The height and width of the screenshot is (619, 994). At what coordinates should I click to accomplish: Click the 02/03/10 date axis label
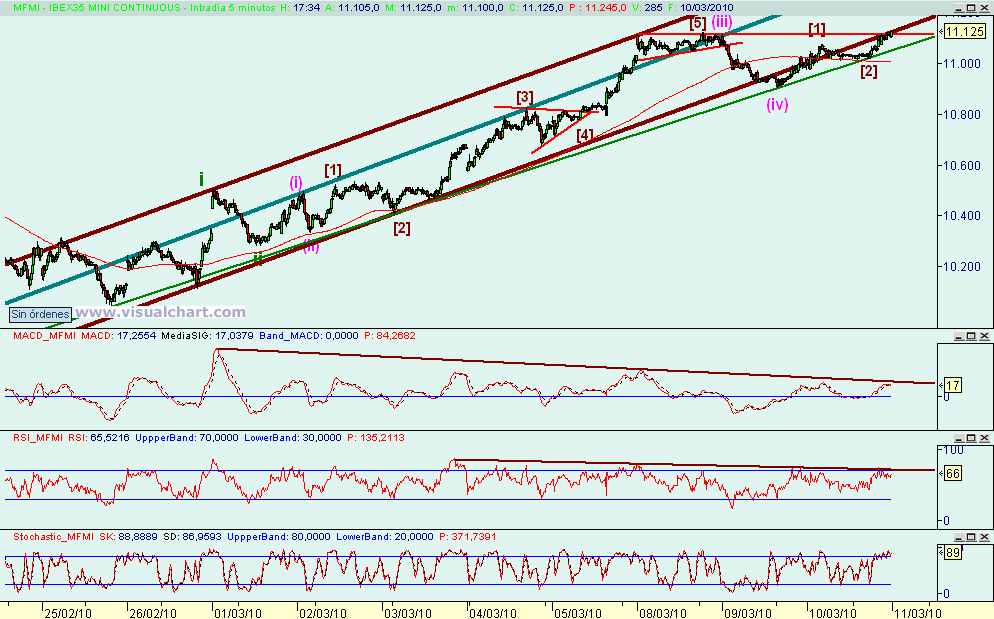tap(322, 613)
